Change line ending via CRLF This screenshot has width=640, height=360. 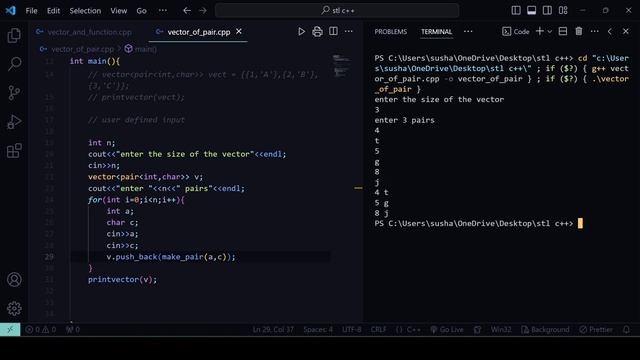point(378,329)
